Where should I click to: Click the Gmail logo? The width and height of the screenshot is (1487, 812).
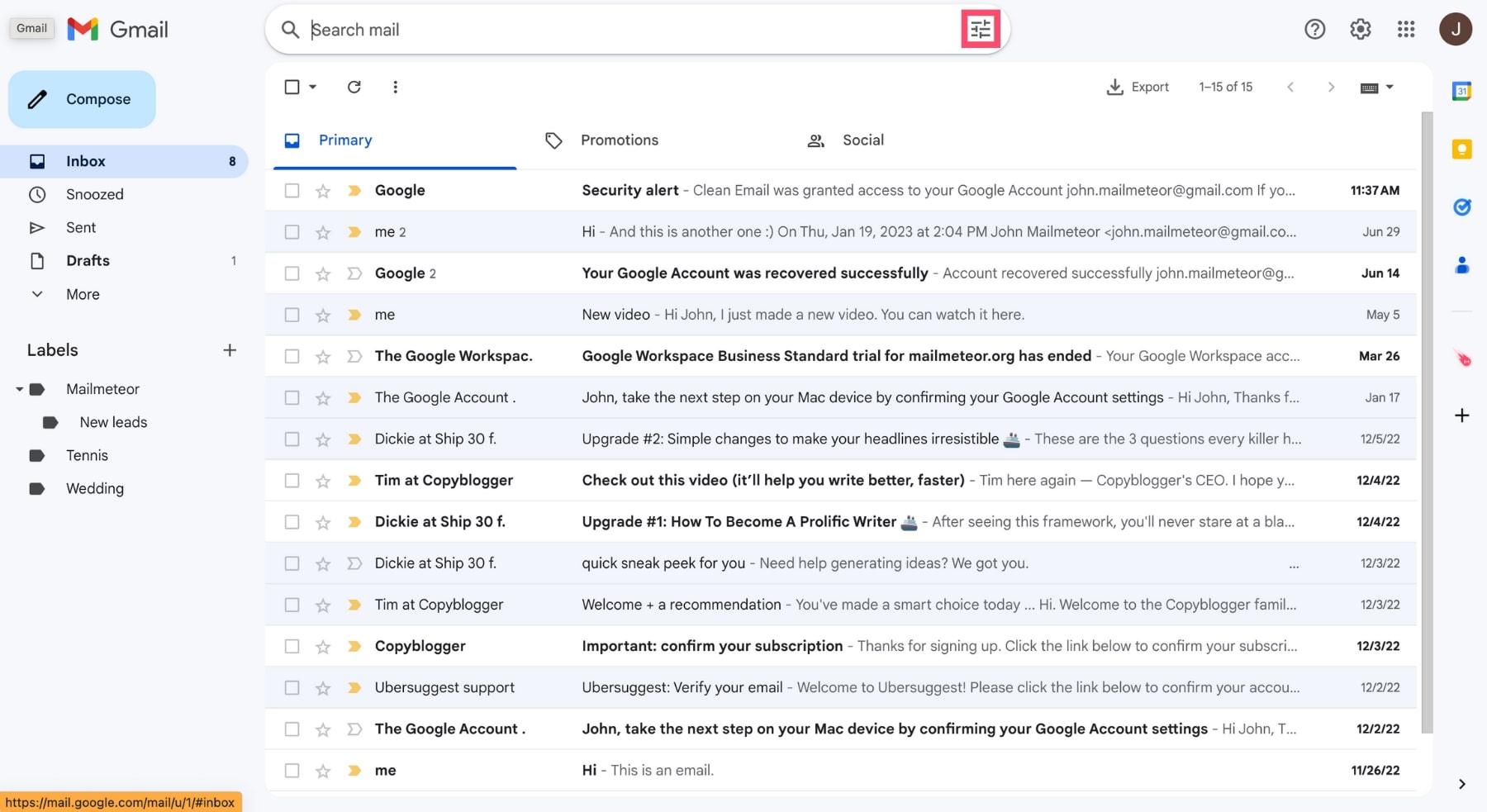(117, 30)
